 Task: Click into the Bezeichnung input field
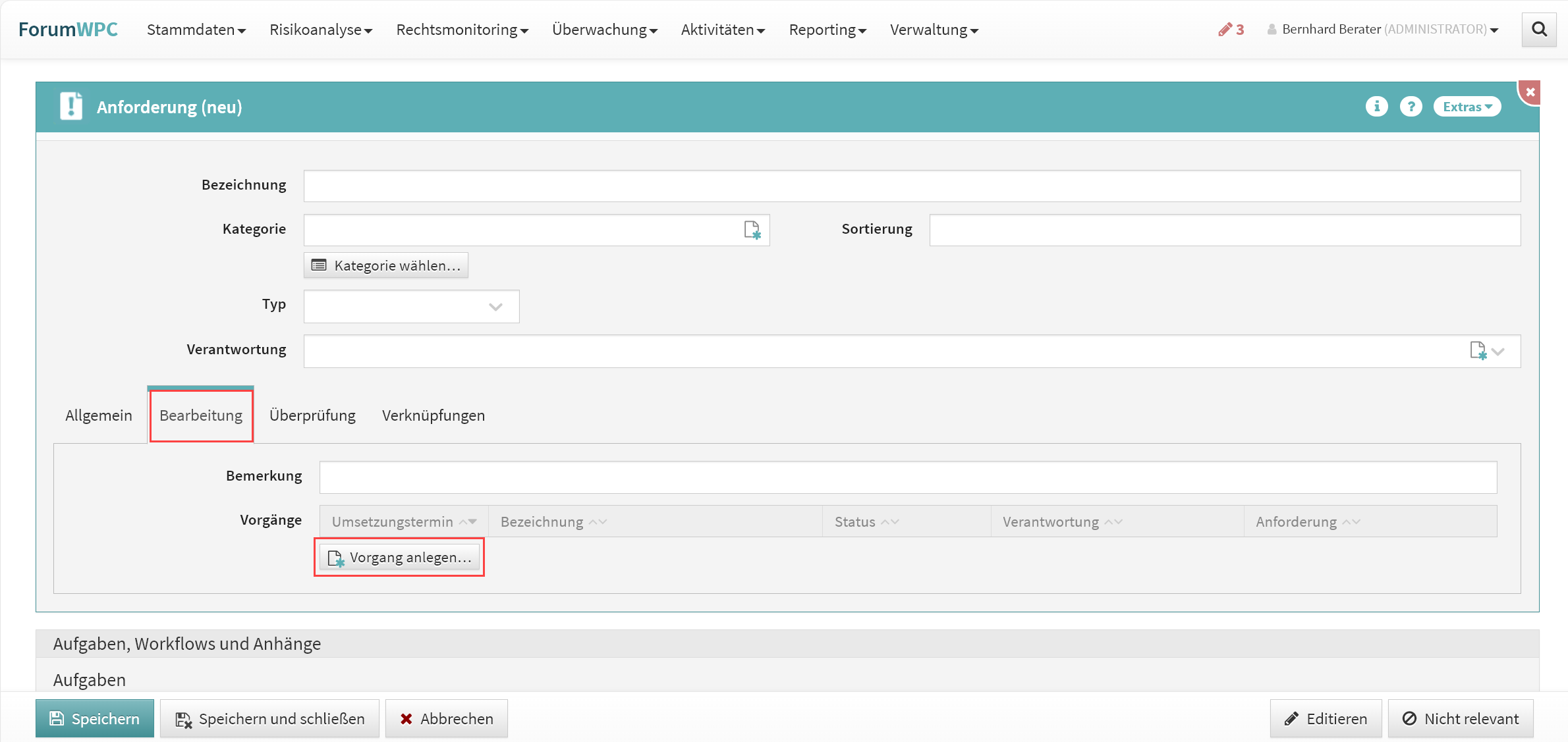click(x=911, y=186)
